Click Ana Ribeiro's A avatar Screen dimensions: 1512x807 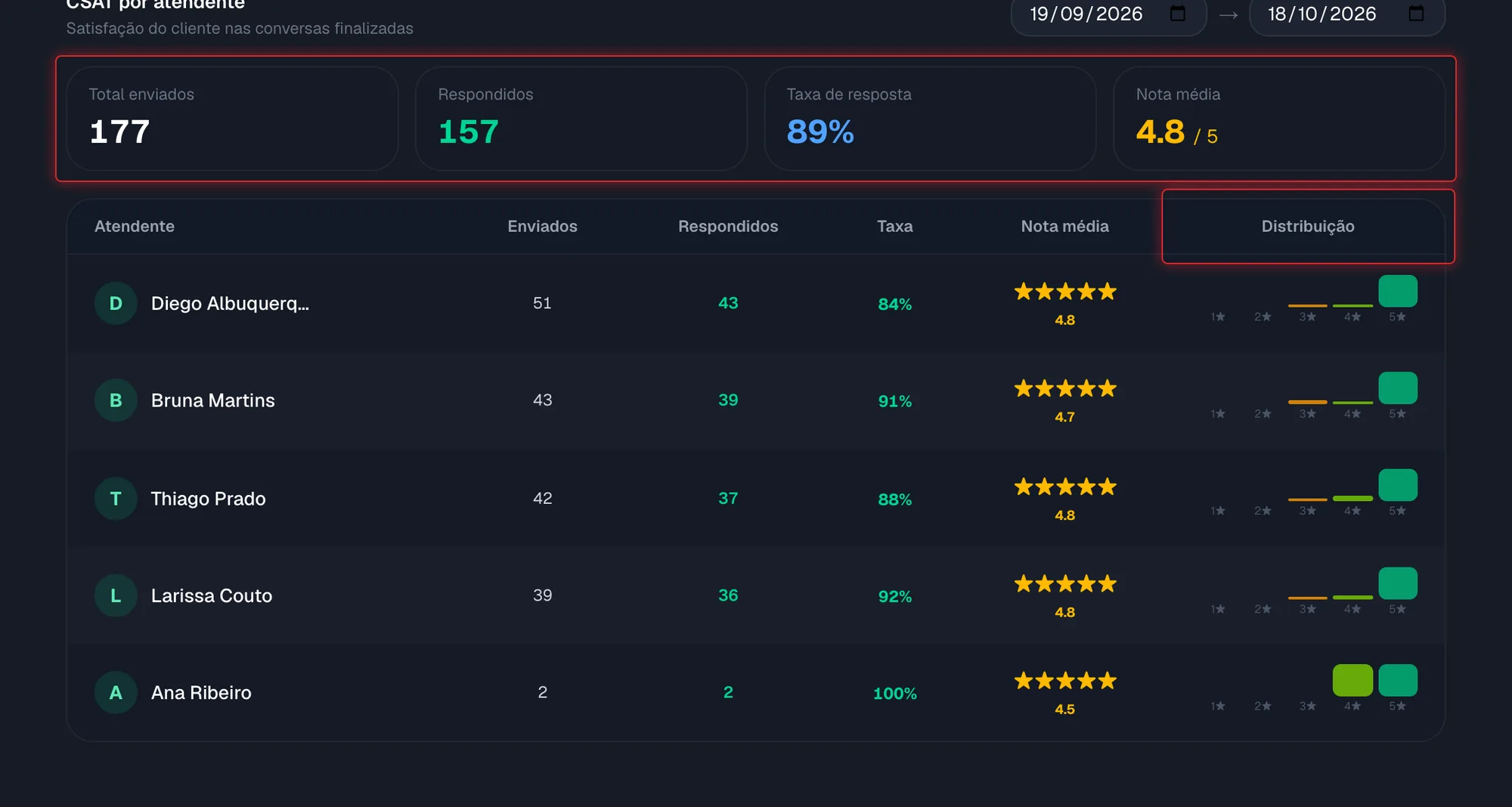(x=116, y=692)
